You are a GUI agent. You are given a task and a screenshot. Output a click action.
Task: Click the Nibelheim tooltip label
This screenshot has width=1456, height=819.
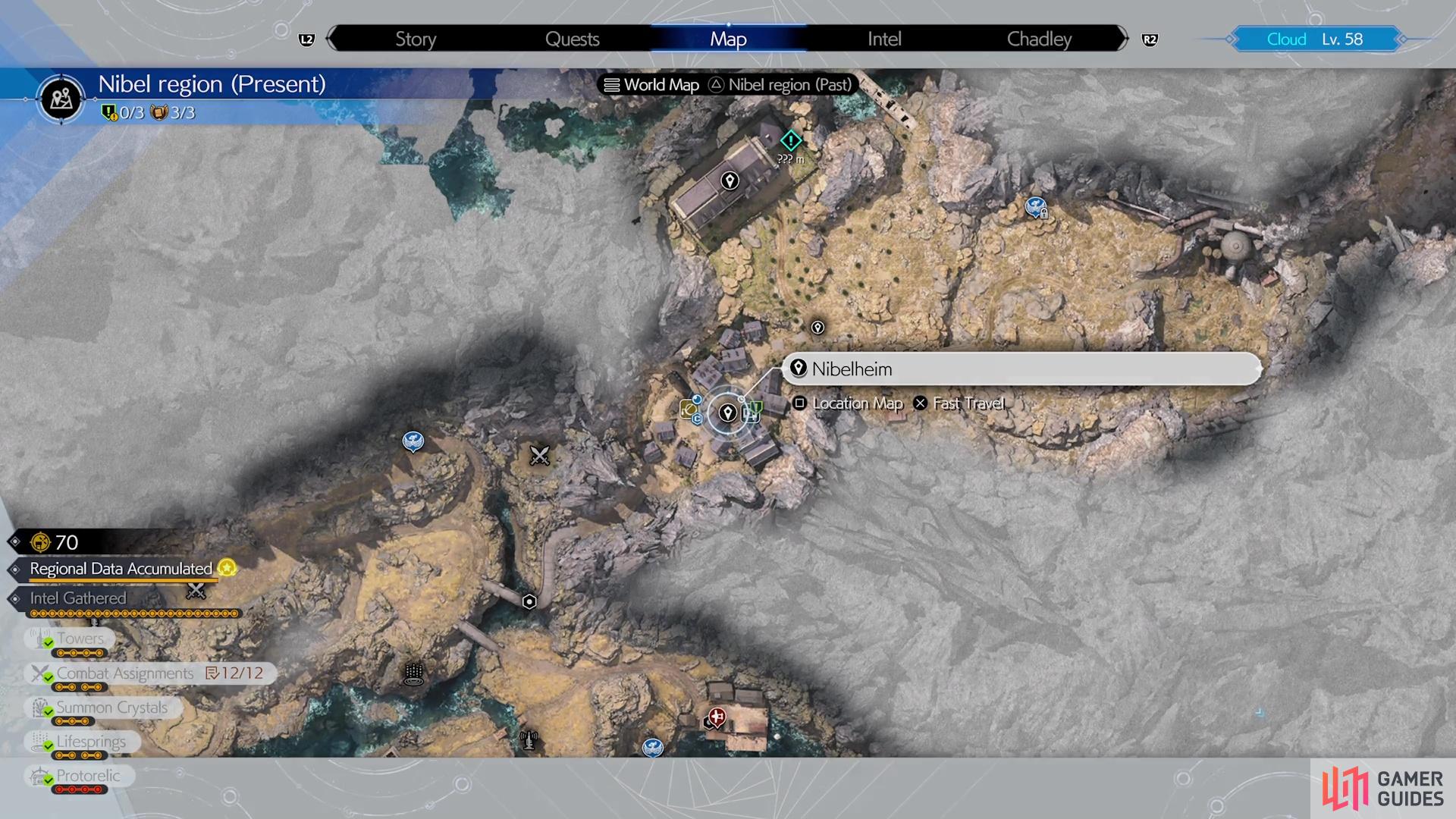pyautogui.click(x=1021, y=369)
